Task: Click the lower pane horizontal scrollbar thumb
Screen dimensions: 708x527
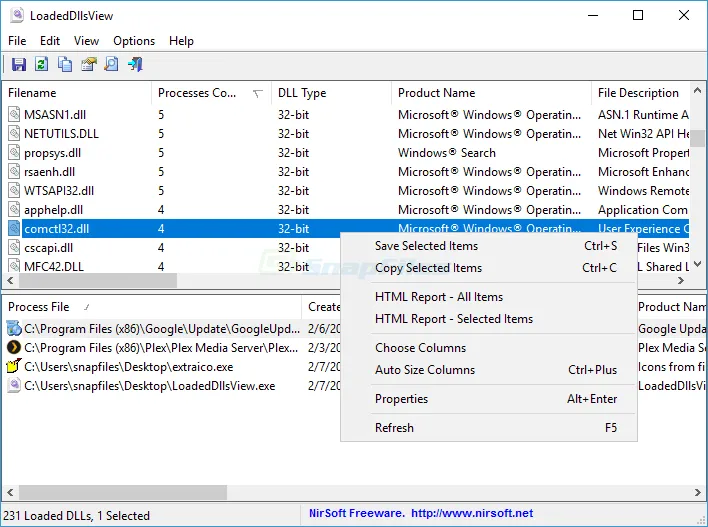Action: coord(123,492)
